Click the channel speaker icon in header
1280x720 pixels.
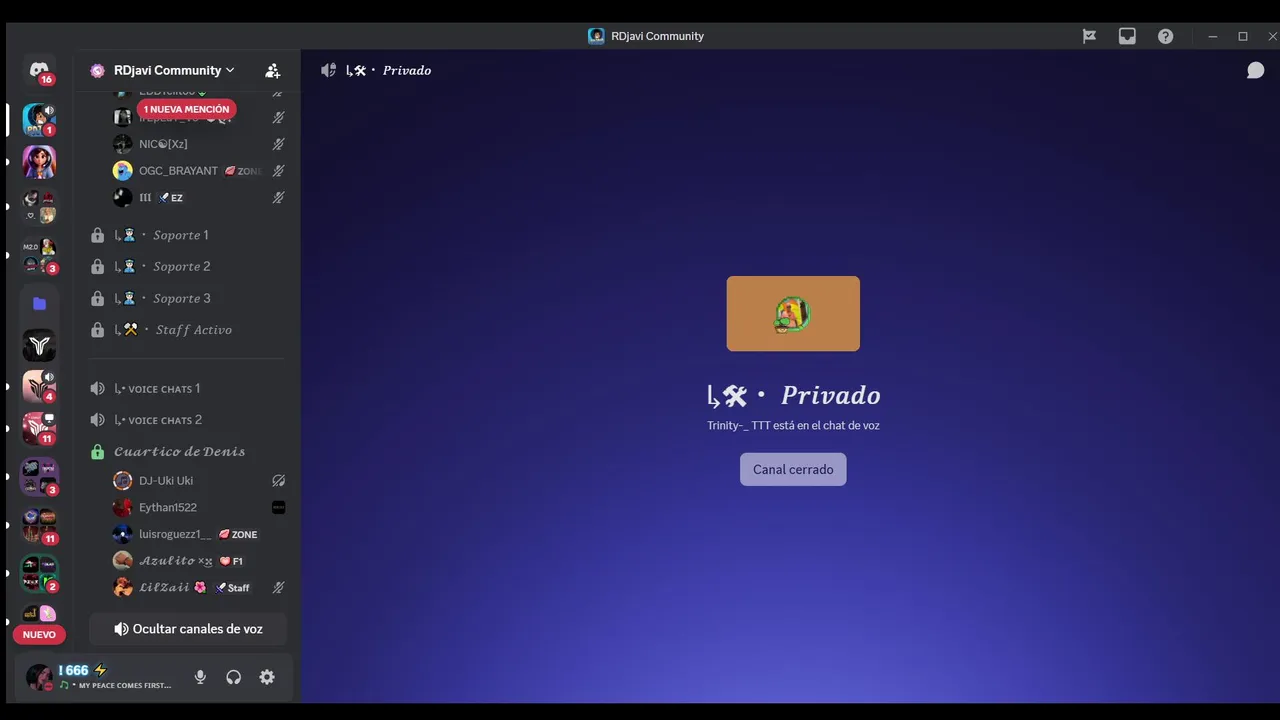coord(328,70)
